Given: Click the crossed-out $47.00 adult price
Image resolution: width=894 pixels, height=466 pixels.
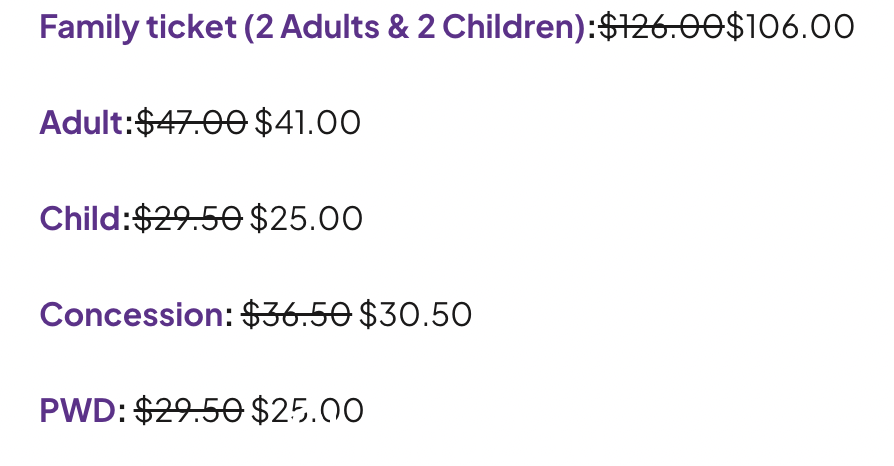Looking at the screenshot, I should 192,122.
